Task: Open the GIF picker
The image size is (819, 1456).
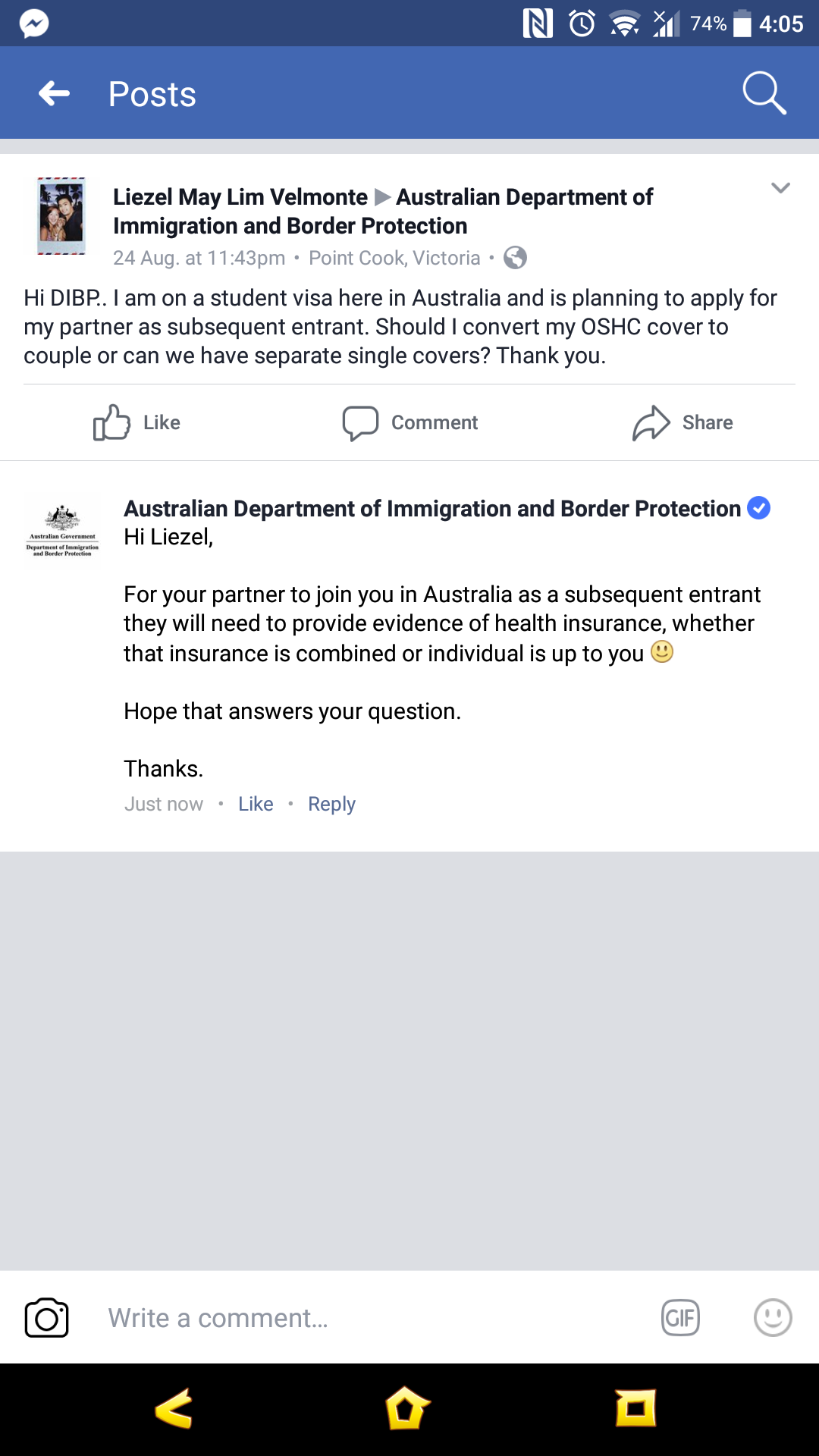Action: [680, 1318]
